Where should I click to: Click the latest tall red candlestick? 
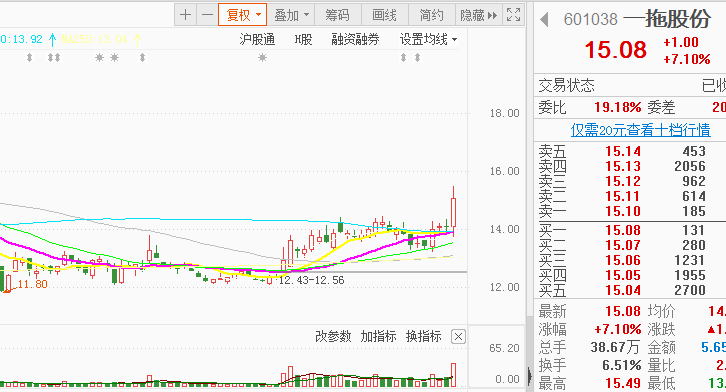coord(453,212)
